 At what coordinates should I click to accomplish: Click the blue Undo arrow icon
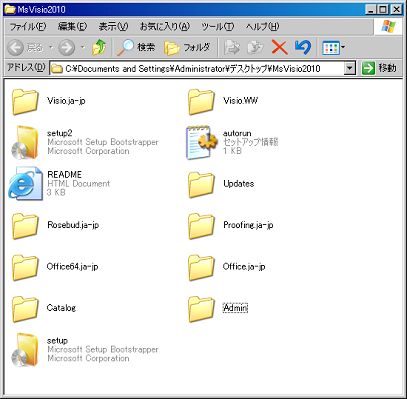[303, 47]
